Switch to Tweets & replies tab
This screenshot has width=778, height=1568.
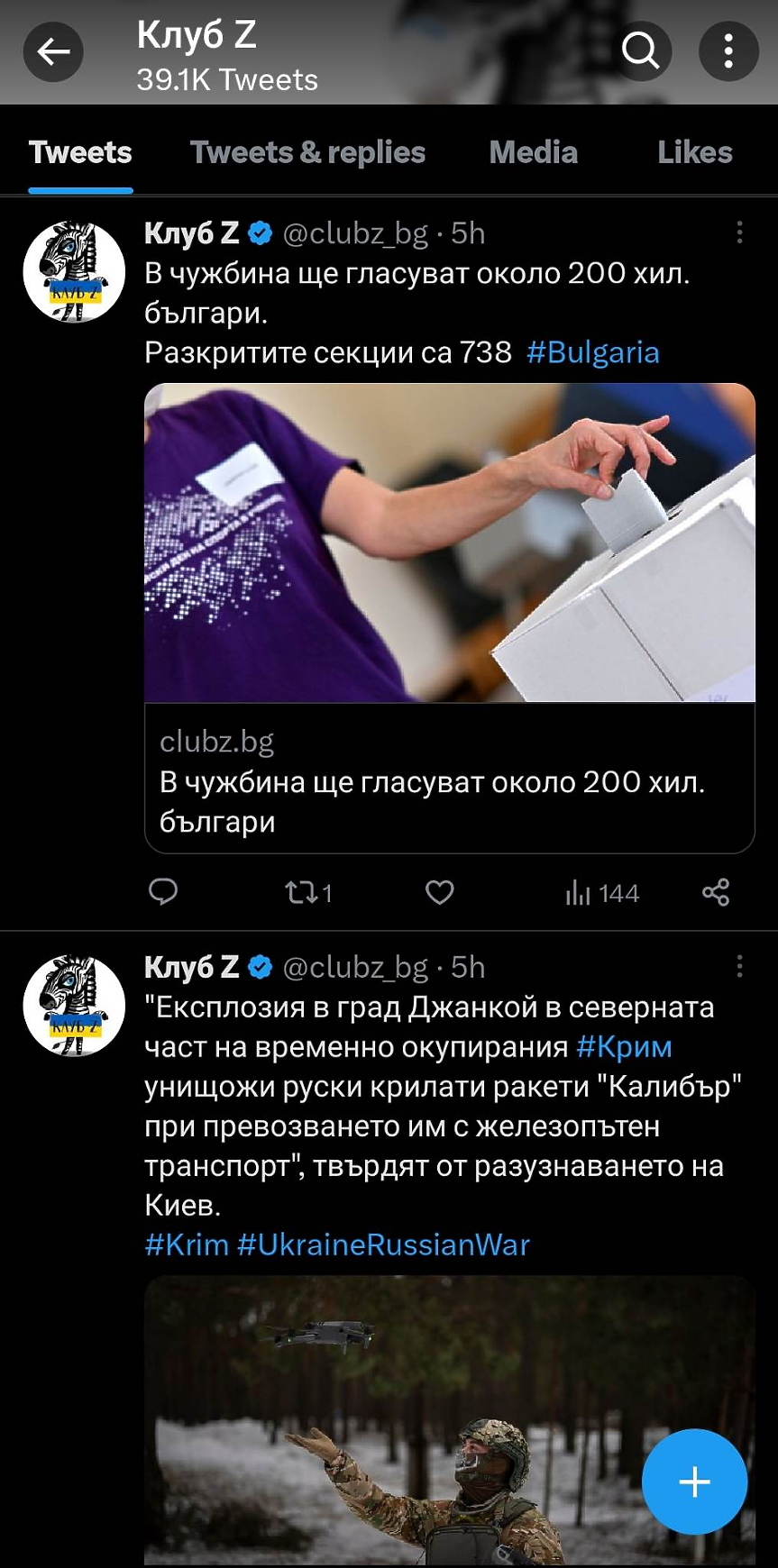[307, 152]
